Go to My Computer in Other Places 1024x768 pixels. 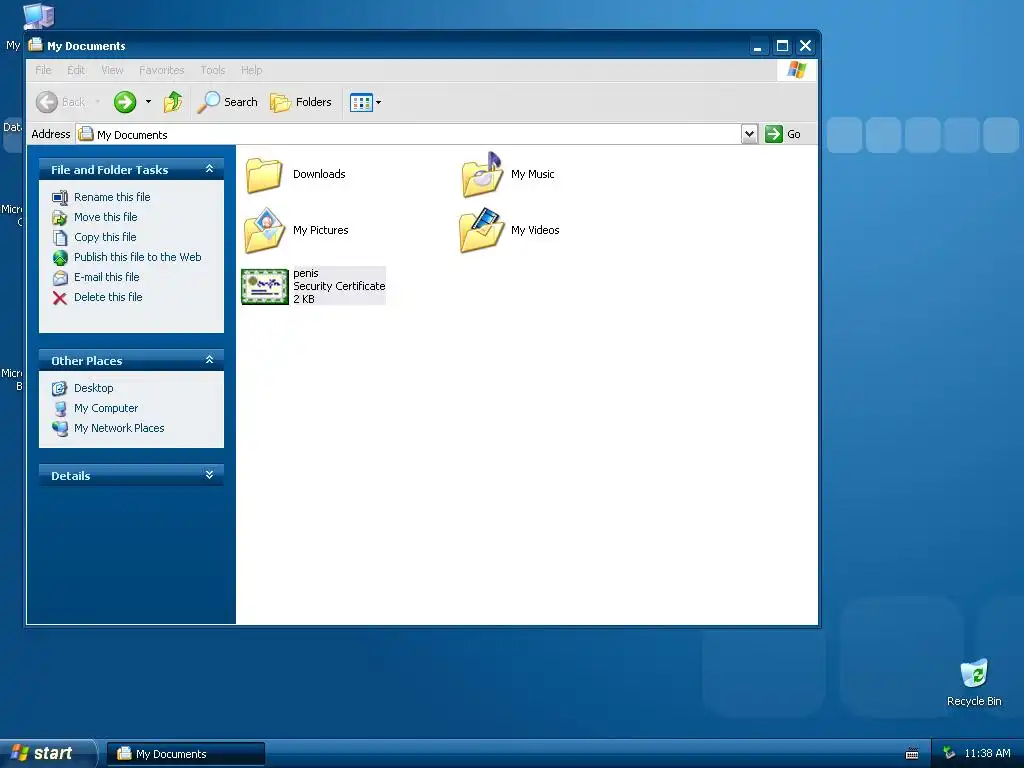tap(106, 408)
